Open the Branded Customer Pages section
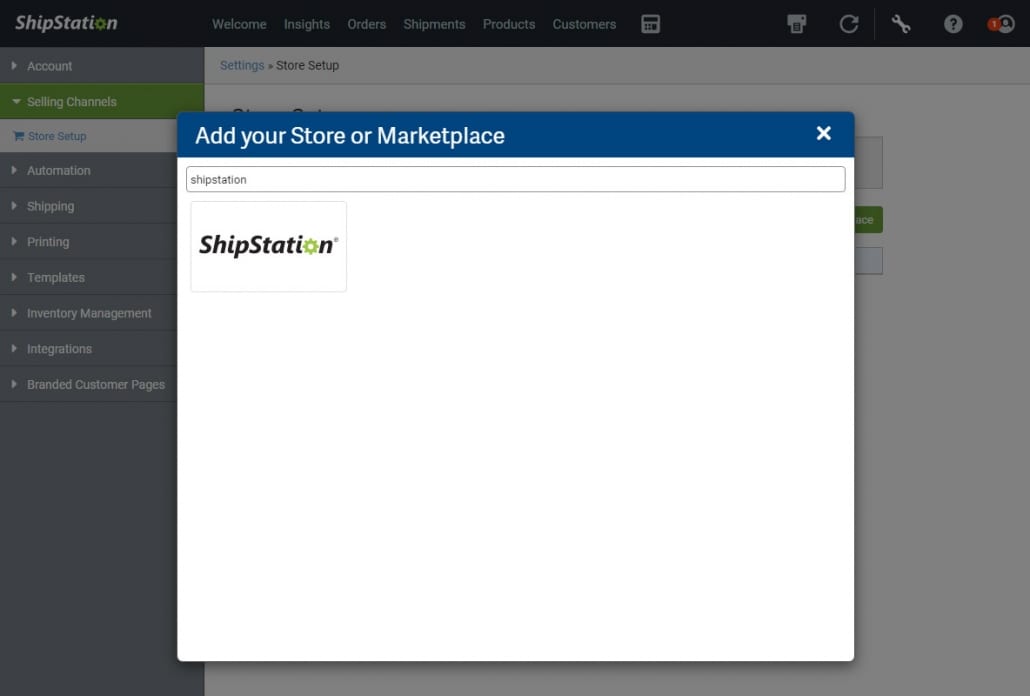This screenshot has width=1030, height=696. pos(95,384)
